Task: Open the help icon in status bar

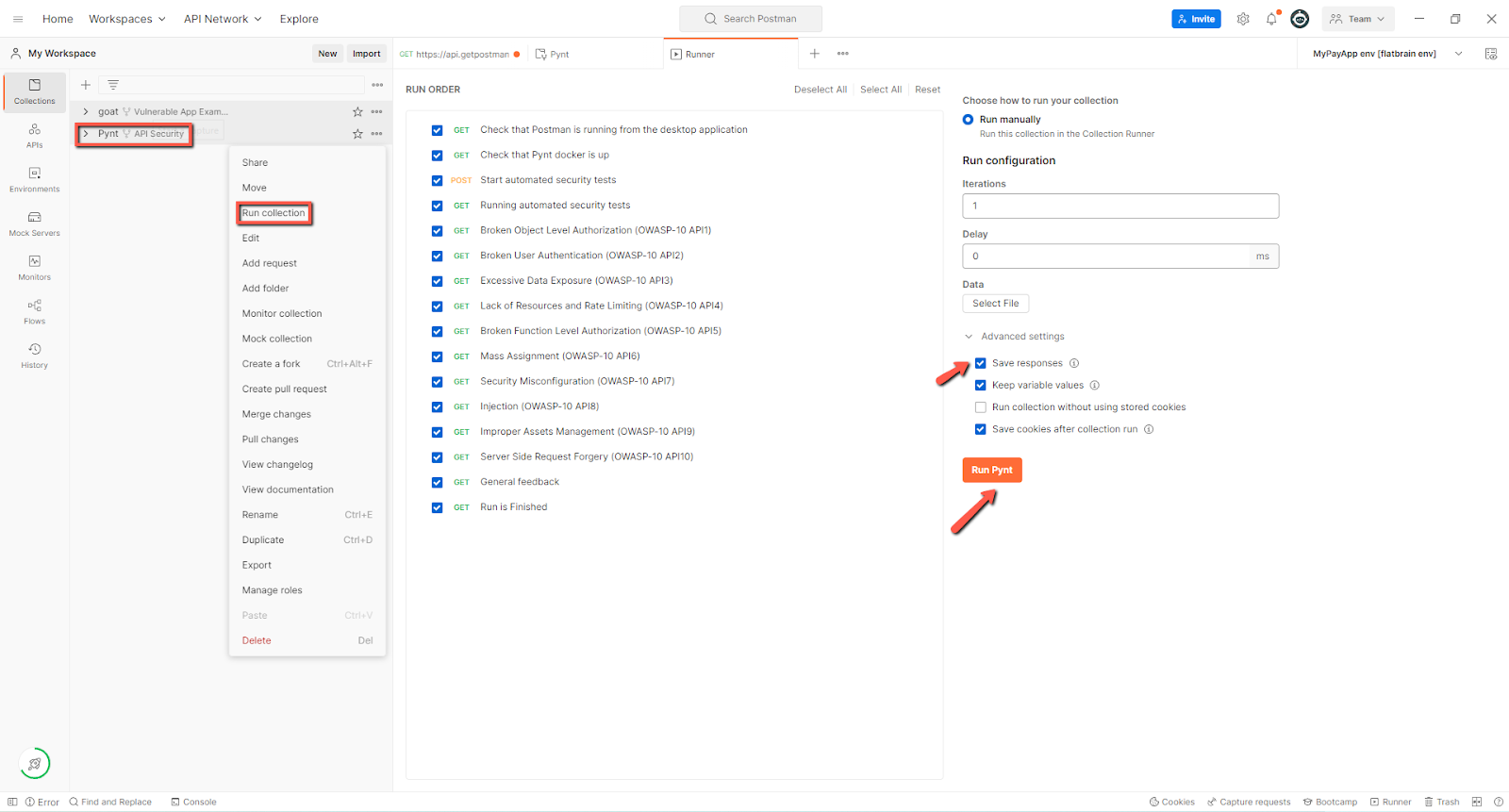Action: (x=1499, y=802)
